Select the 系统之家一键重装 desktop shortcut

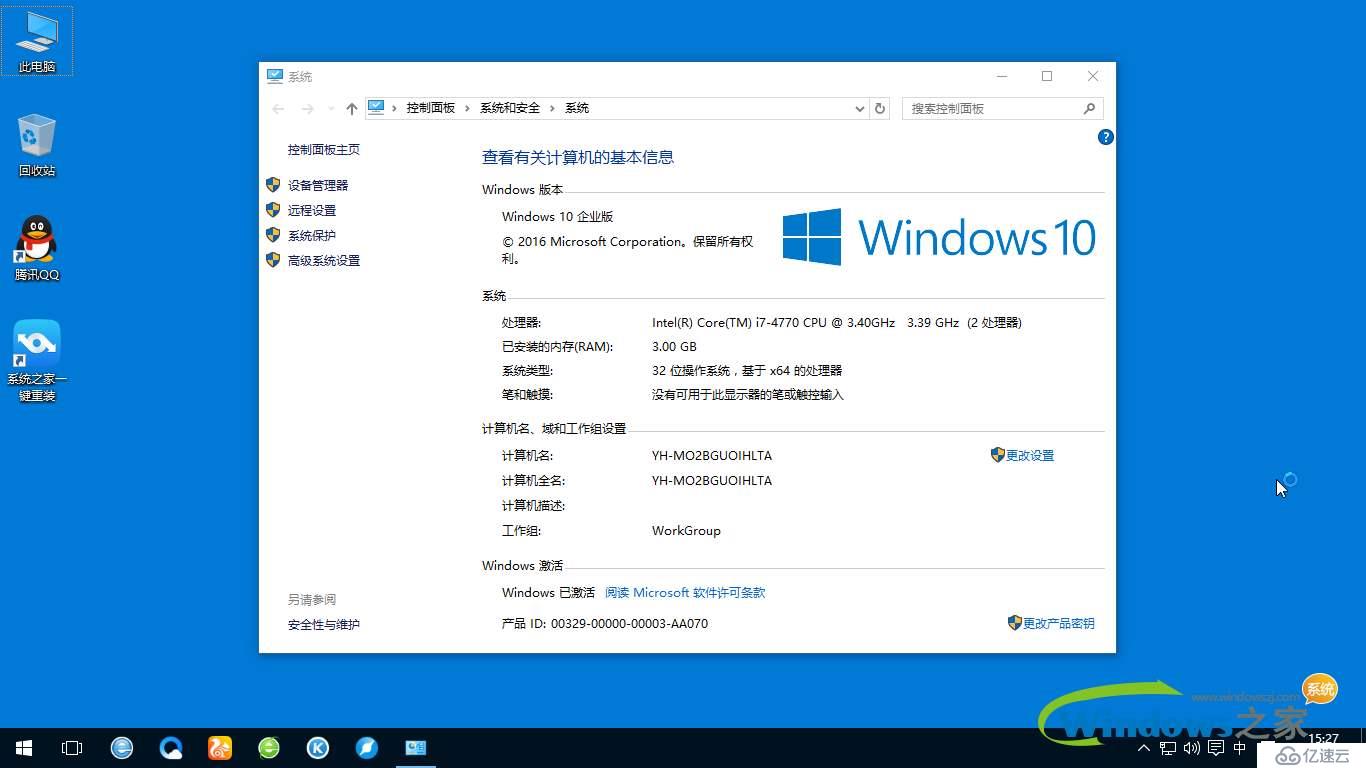pos(37,361)
